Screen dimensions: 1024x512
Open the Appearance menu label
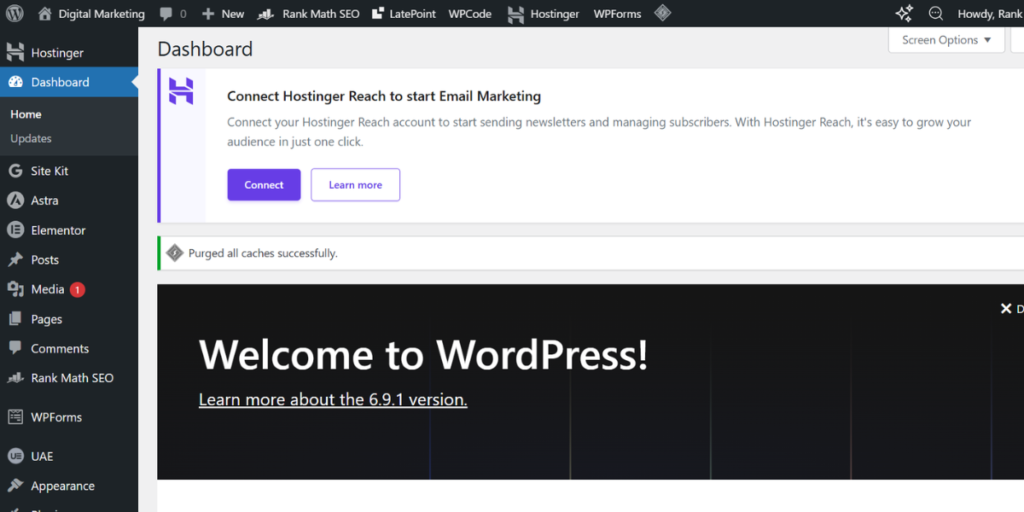click(63, 486)
